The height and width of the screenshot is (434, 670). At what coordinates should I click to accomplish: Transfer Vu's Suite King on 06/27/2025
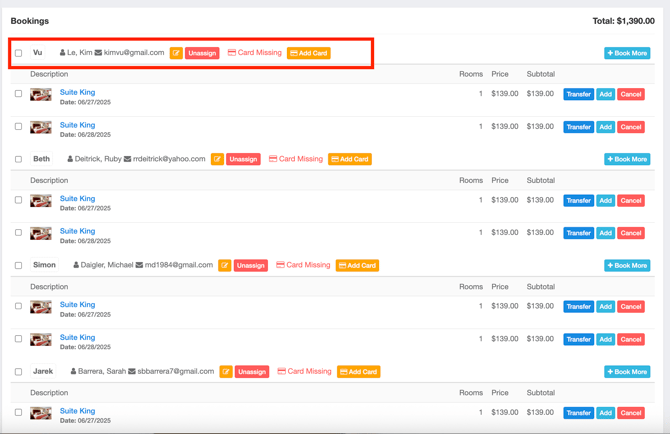pyautogui.click(x=578, y=95)
